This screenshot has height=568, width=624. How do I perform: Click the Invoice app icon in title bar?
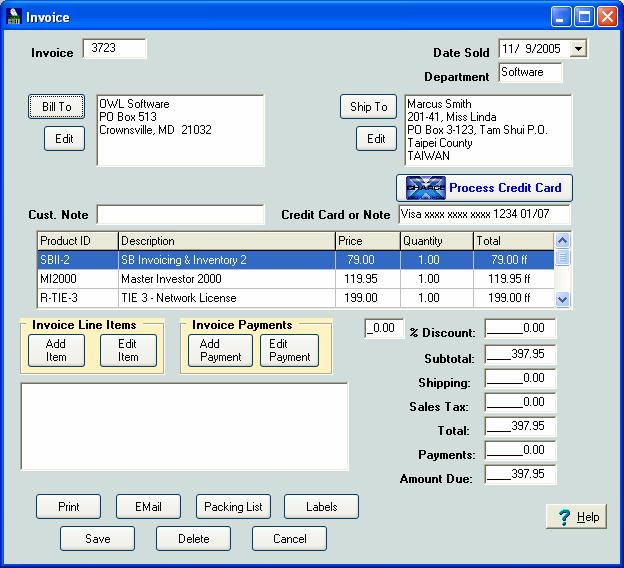(14, 16)
